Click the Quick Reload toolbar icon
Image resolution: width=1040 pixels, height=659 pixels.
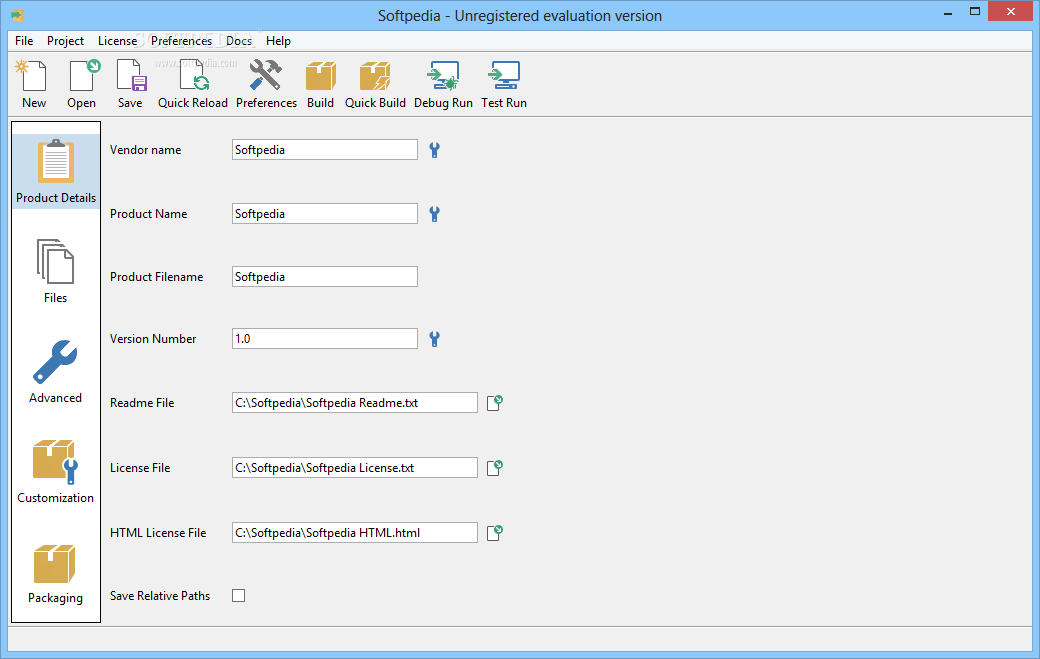click(192, 84)
